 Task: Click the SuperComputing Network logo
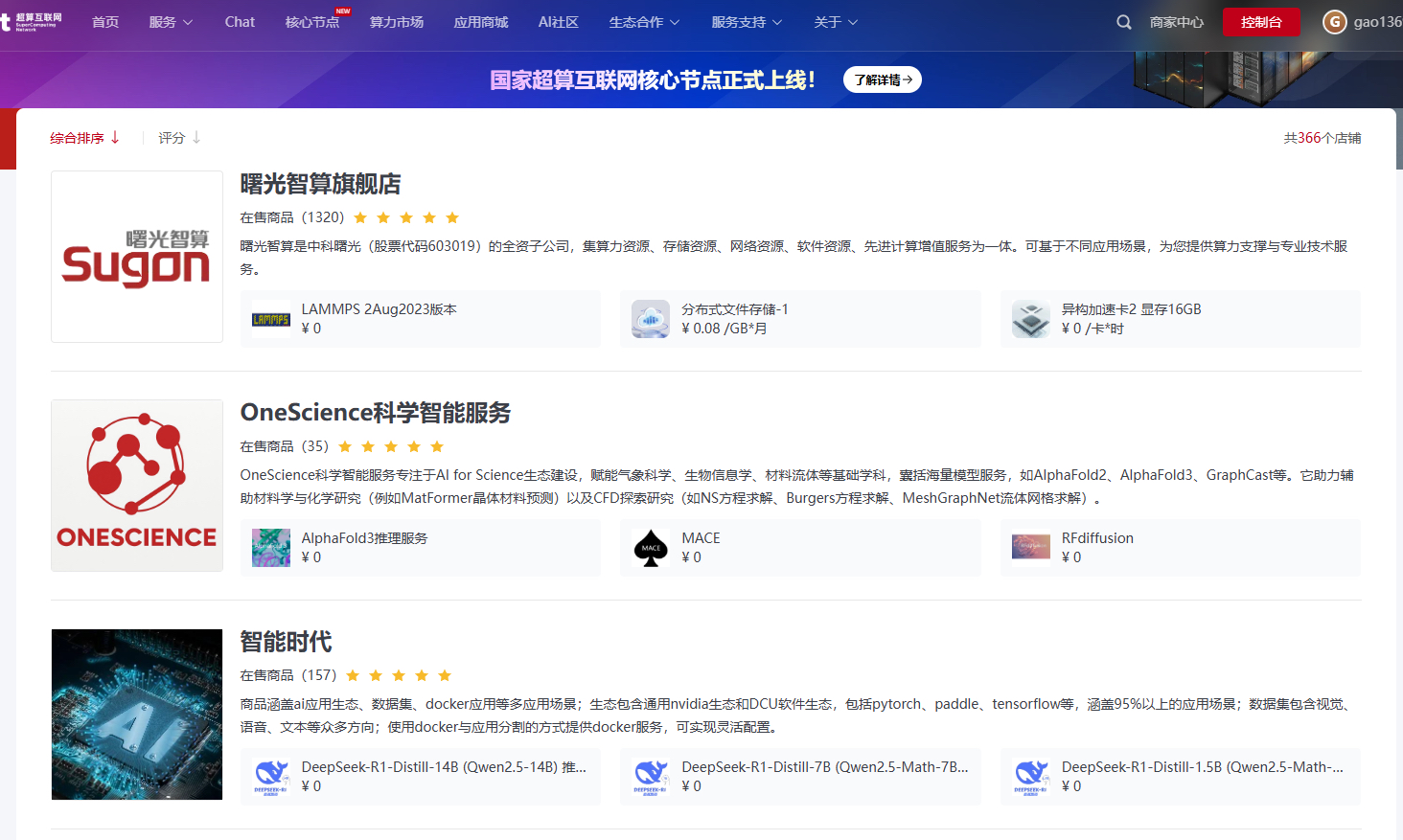(x=32, y=22)
